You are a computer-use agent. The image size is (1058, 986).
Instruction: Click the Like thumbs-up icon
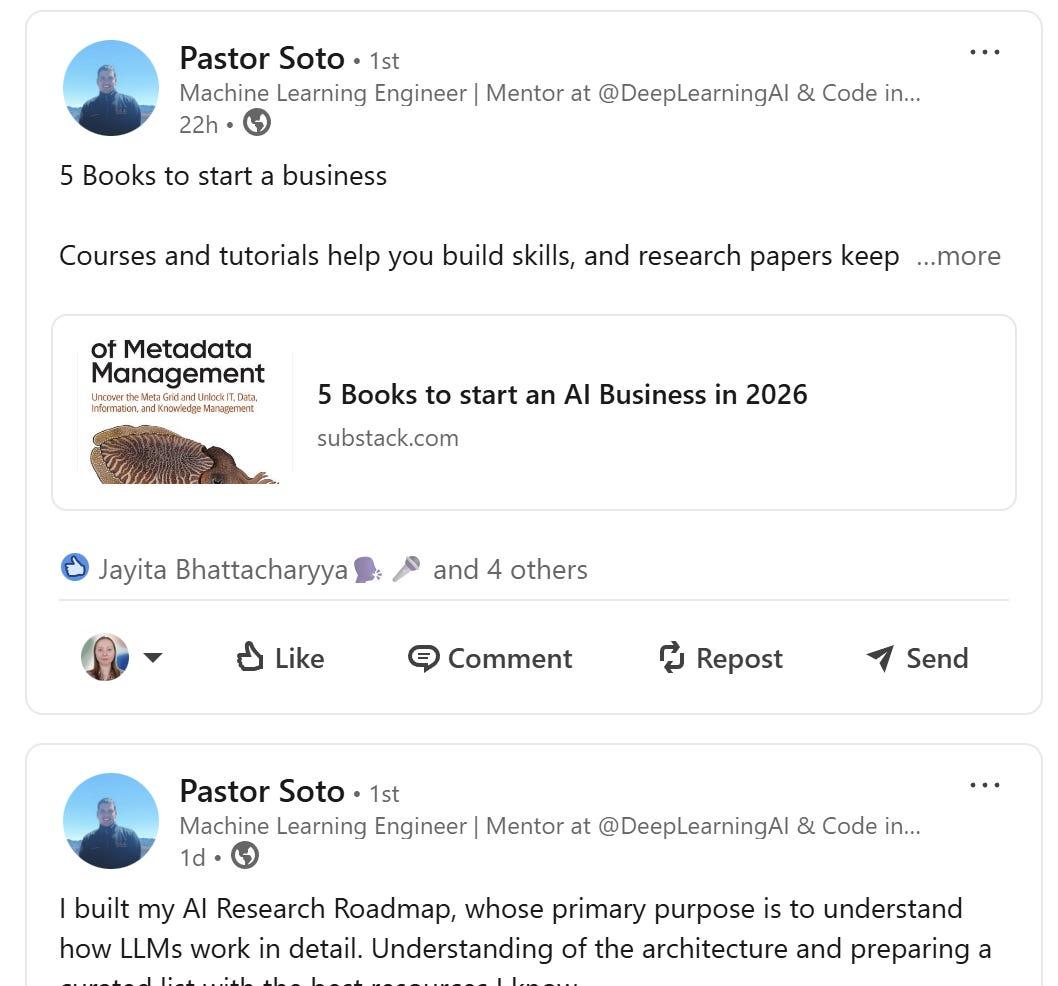[x=249, y=657]
